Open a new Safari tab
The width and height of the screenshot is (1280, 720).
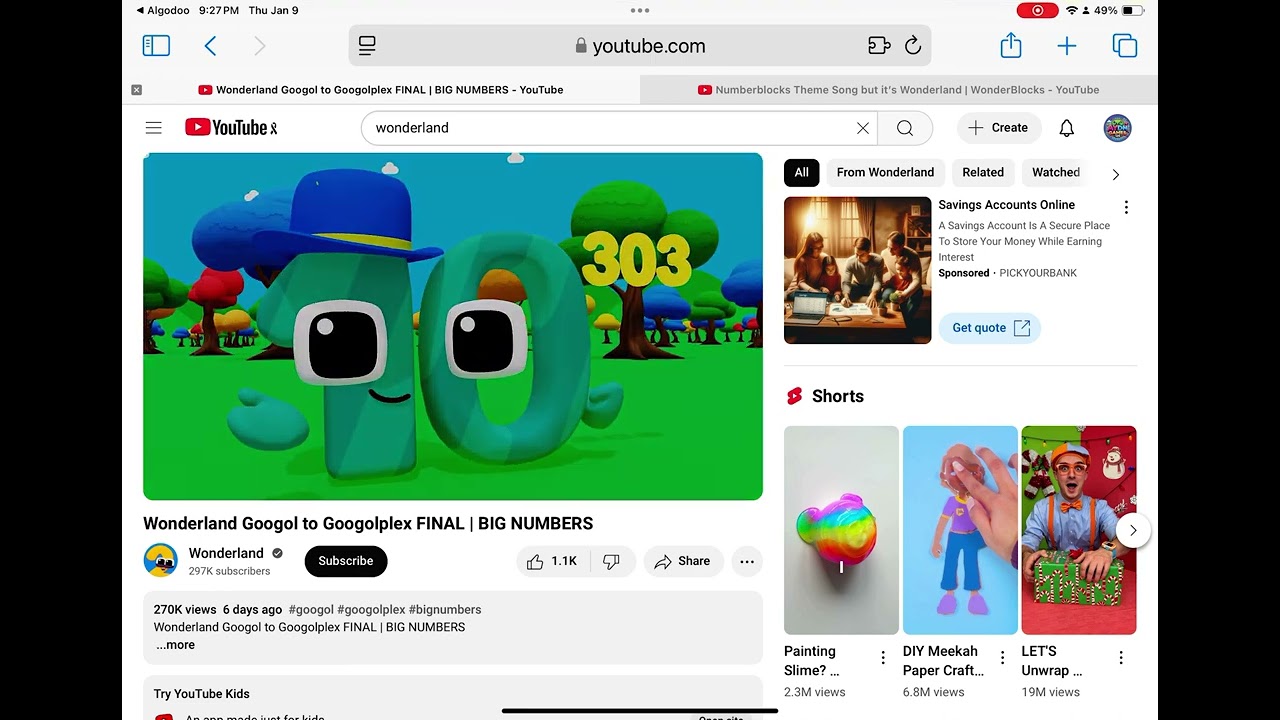point(1067,46)
